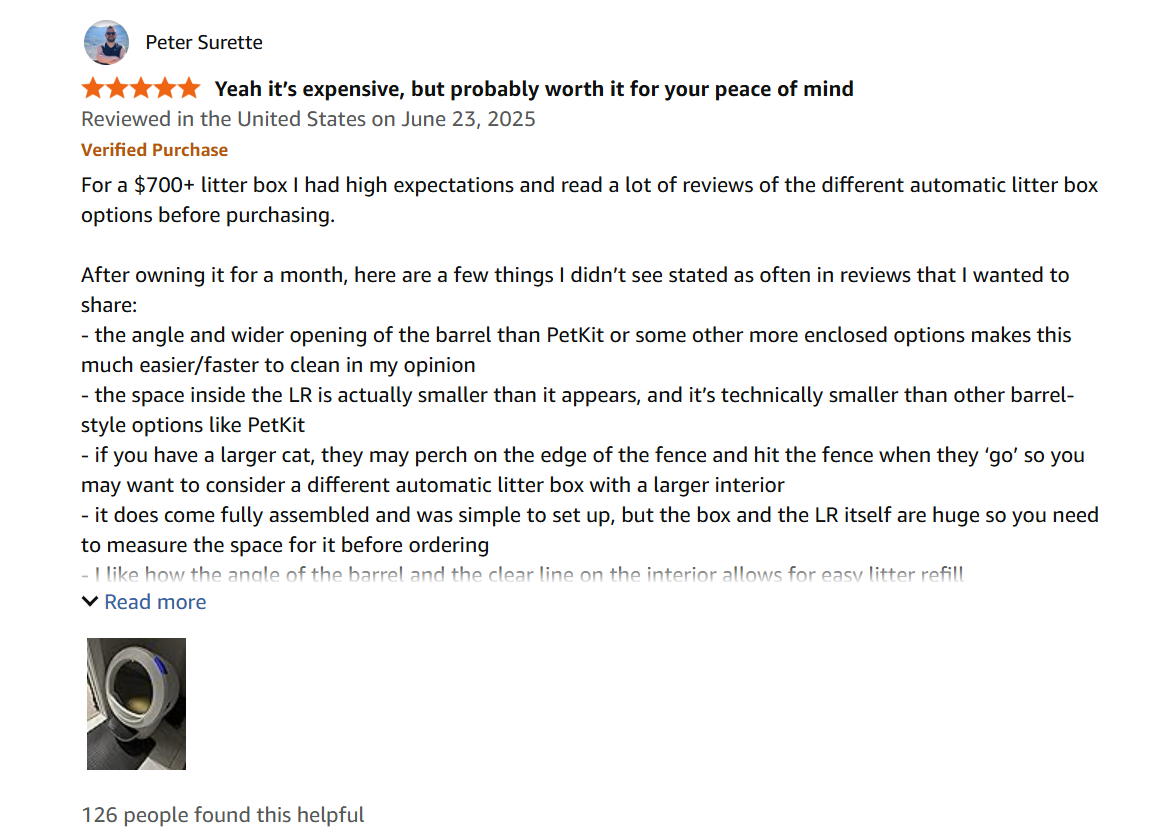Select the first orange star
This screenshot has width=1161, height=834.
pyautogui.click(x=90, y=88)
